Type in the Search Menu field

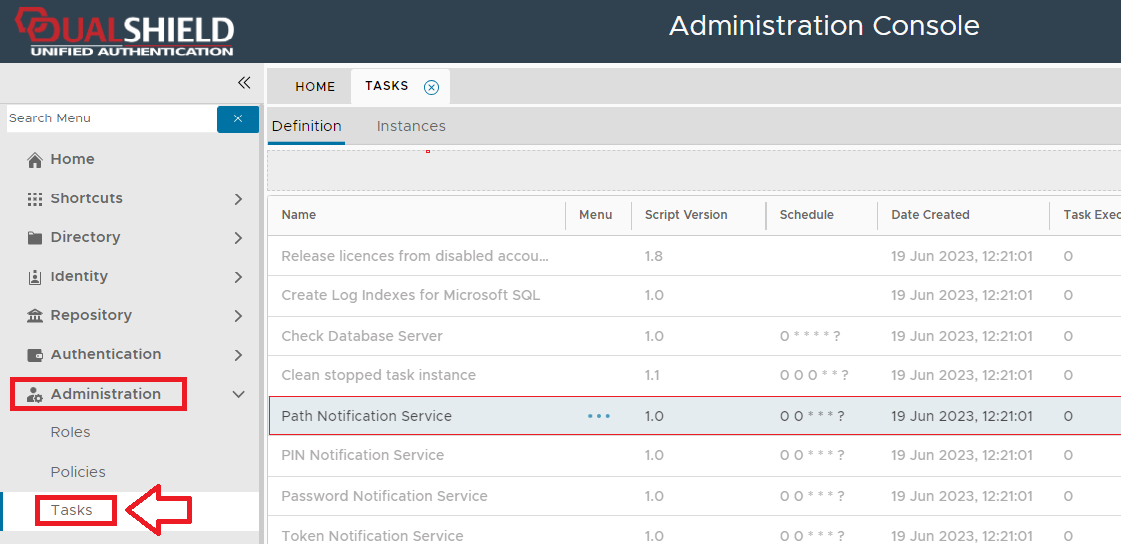coord(110,118)
